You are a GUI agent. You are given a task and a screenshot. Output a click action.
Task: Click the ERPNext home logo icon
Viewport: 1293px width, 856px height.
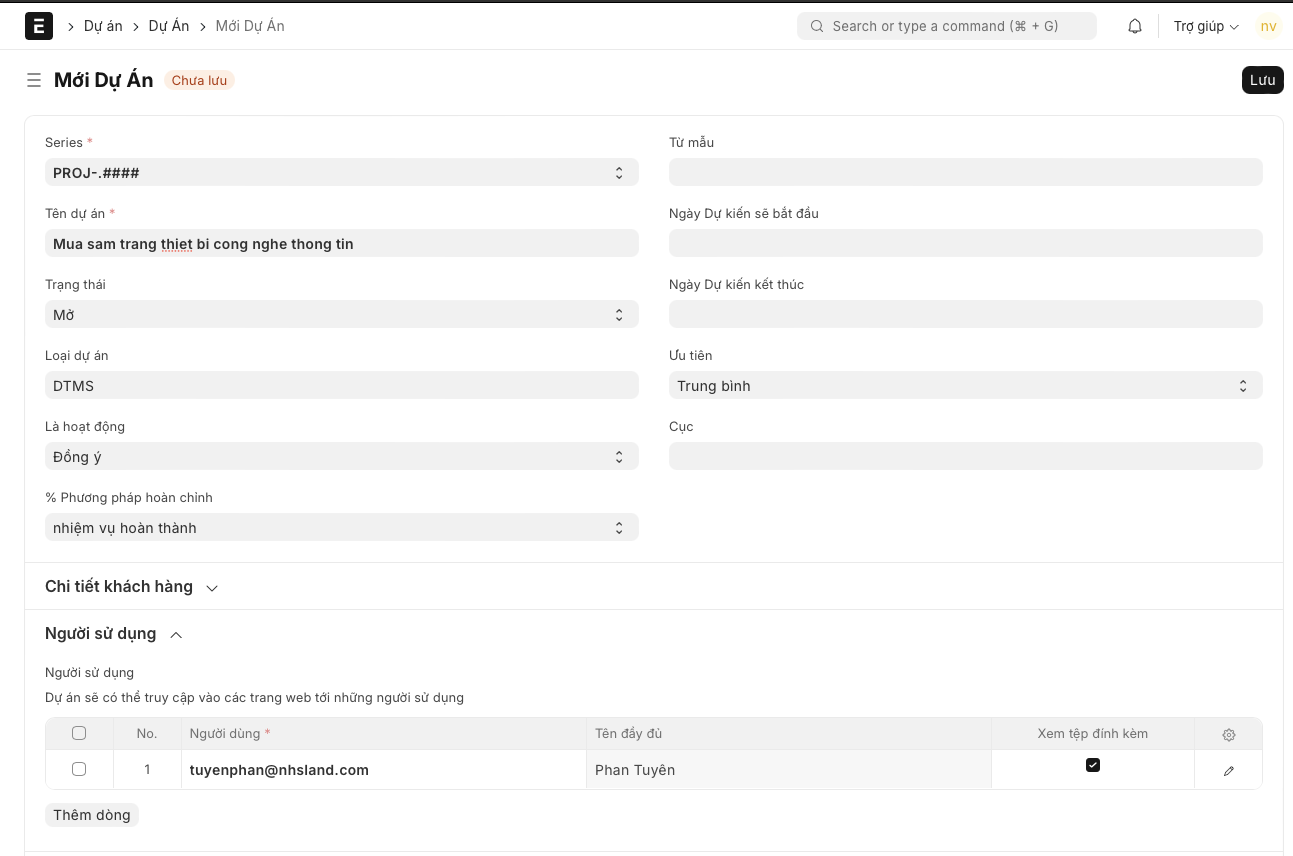[39, 26]
